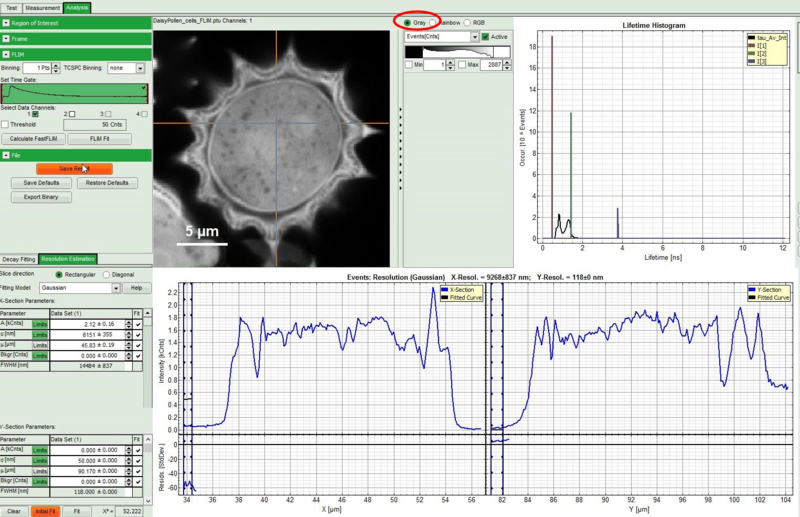
Task: Click Limits button for X-section A parameter
Action: point(39,324)
